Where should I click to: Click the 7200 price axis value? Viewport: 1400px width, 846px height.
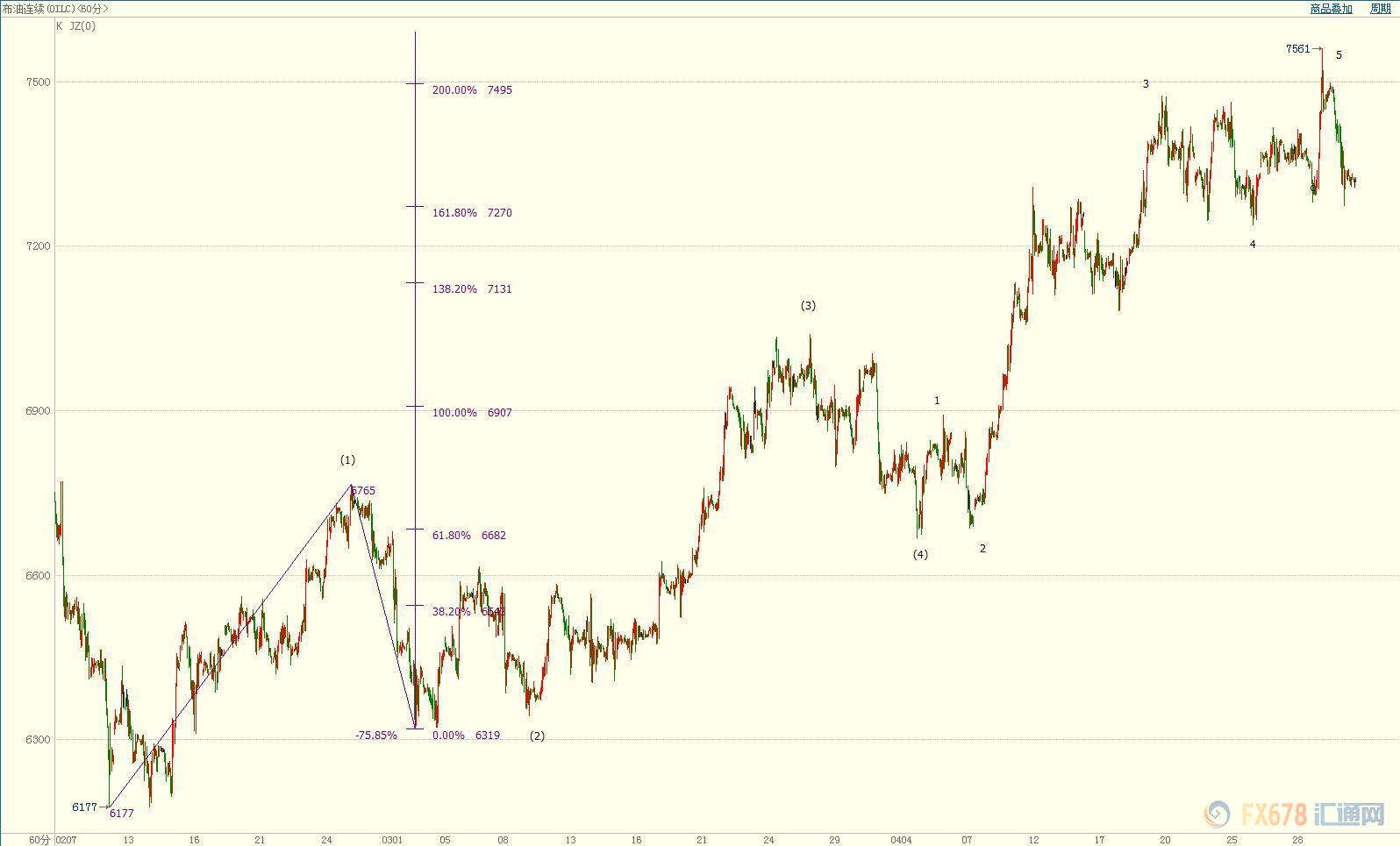point(39,246)
